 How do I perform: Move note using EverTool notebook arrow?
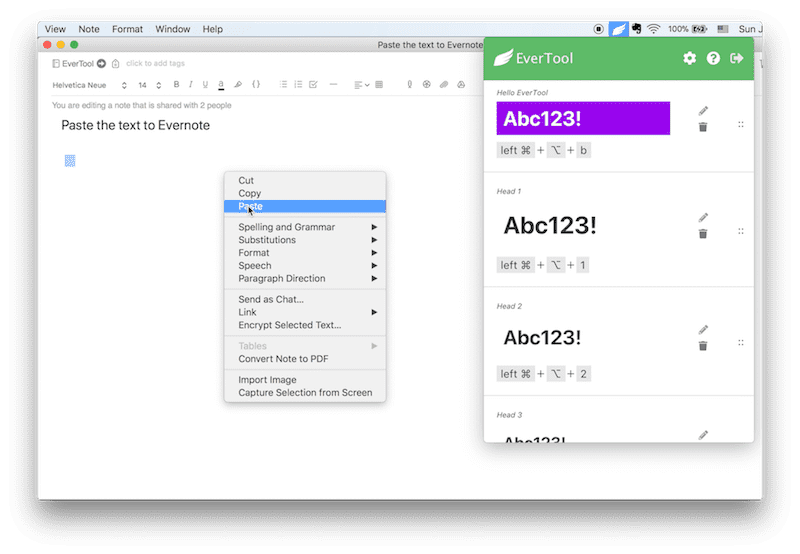point(102,64)
